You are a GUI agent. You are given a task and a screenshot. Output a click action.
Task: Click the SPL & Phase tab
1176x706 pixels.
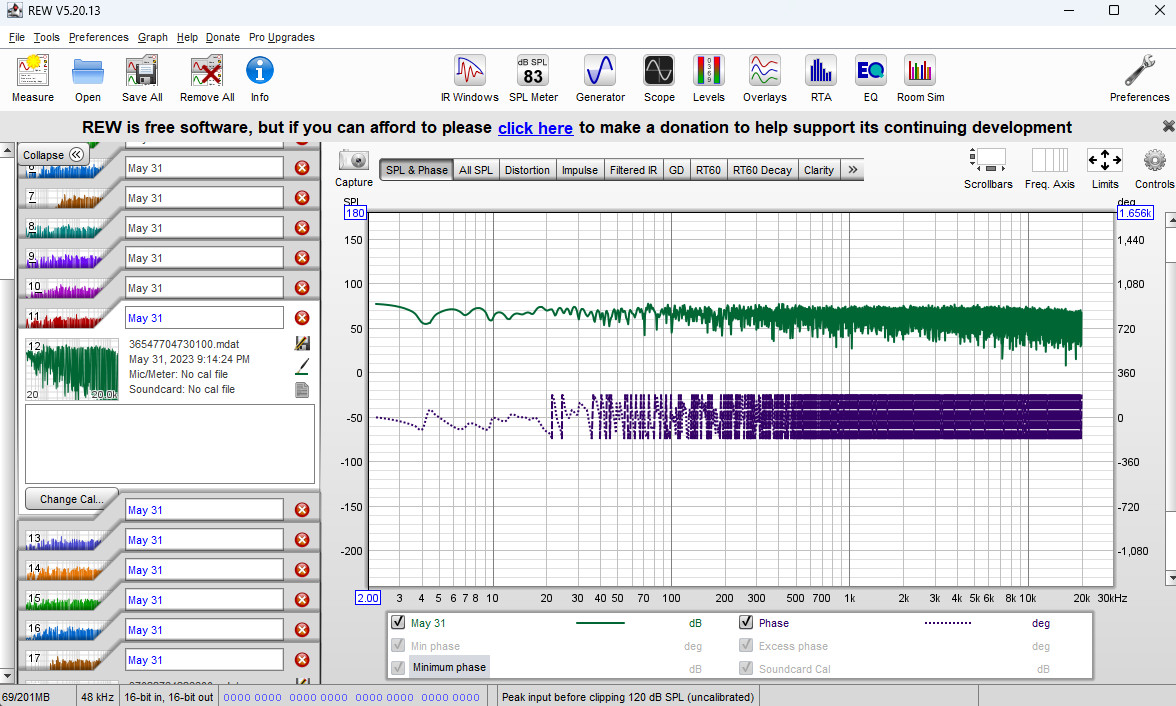[x=416, y=170]
